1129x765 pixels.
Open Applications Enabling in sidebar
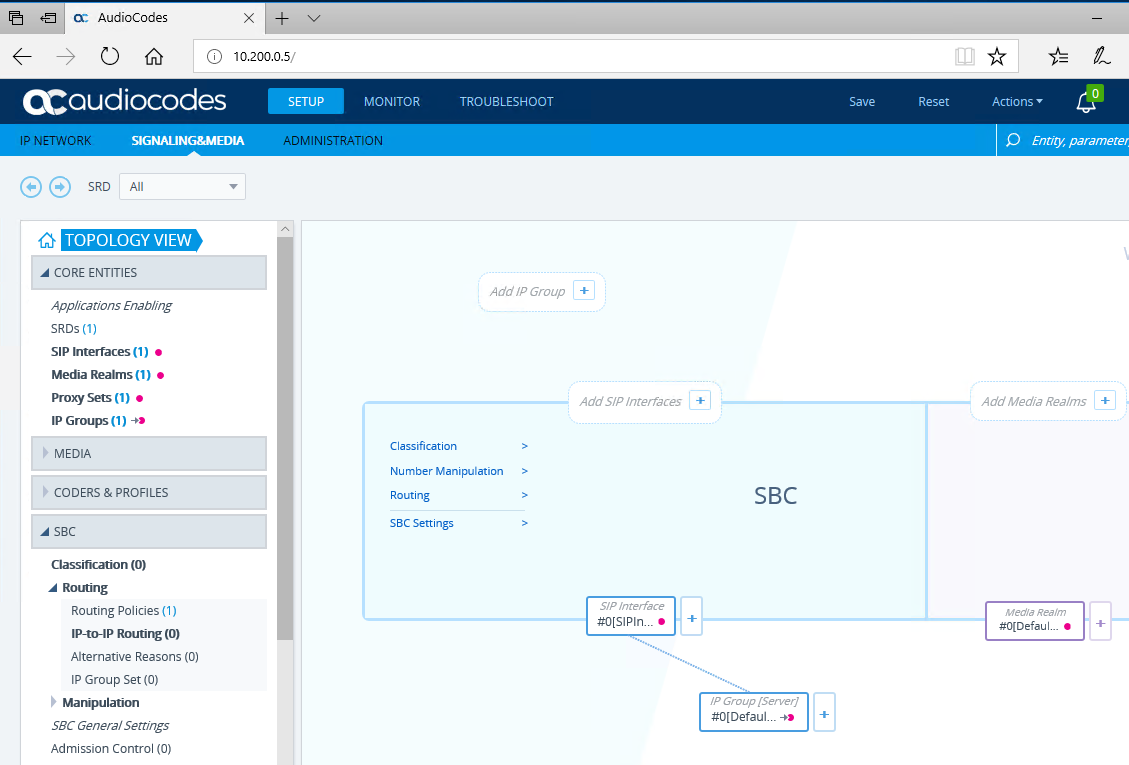[112, 305]
